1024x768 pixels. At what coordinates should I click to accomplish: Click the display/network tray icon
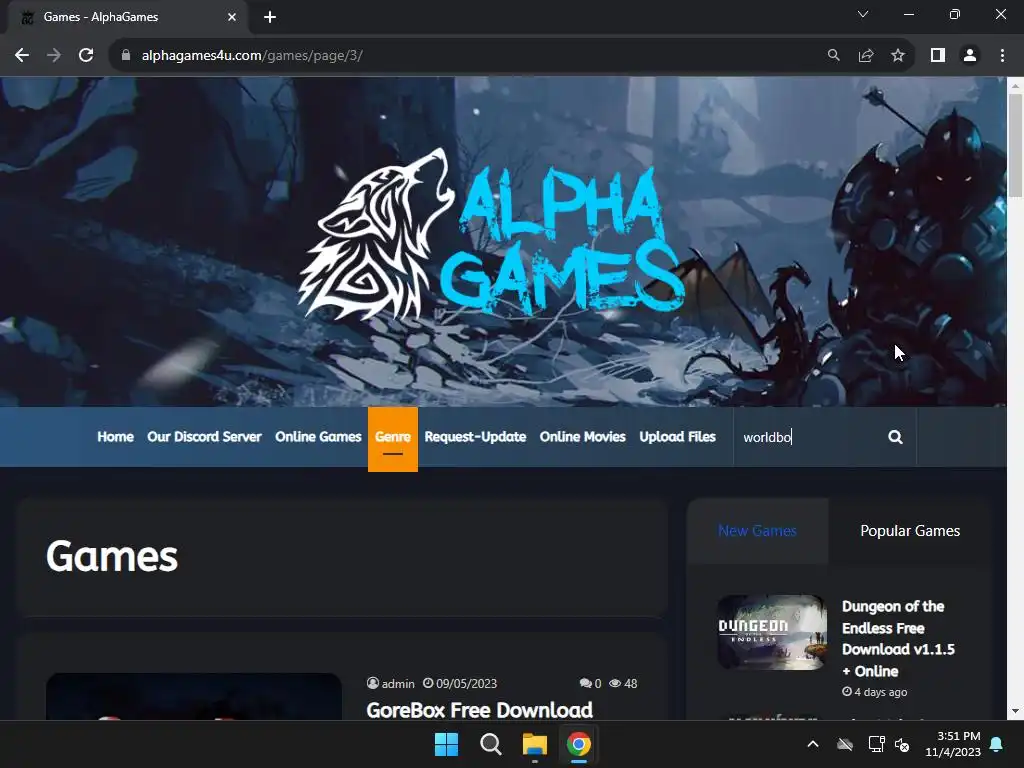(x=876, y=744)
